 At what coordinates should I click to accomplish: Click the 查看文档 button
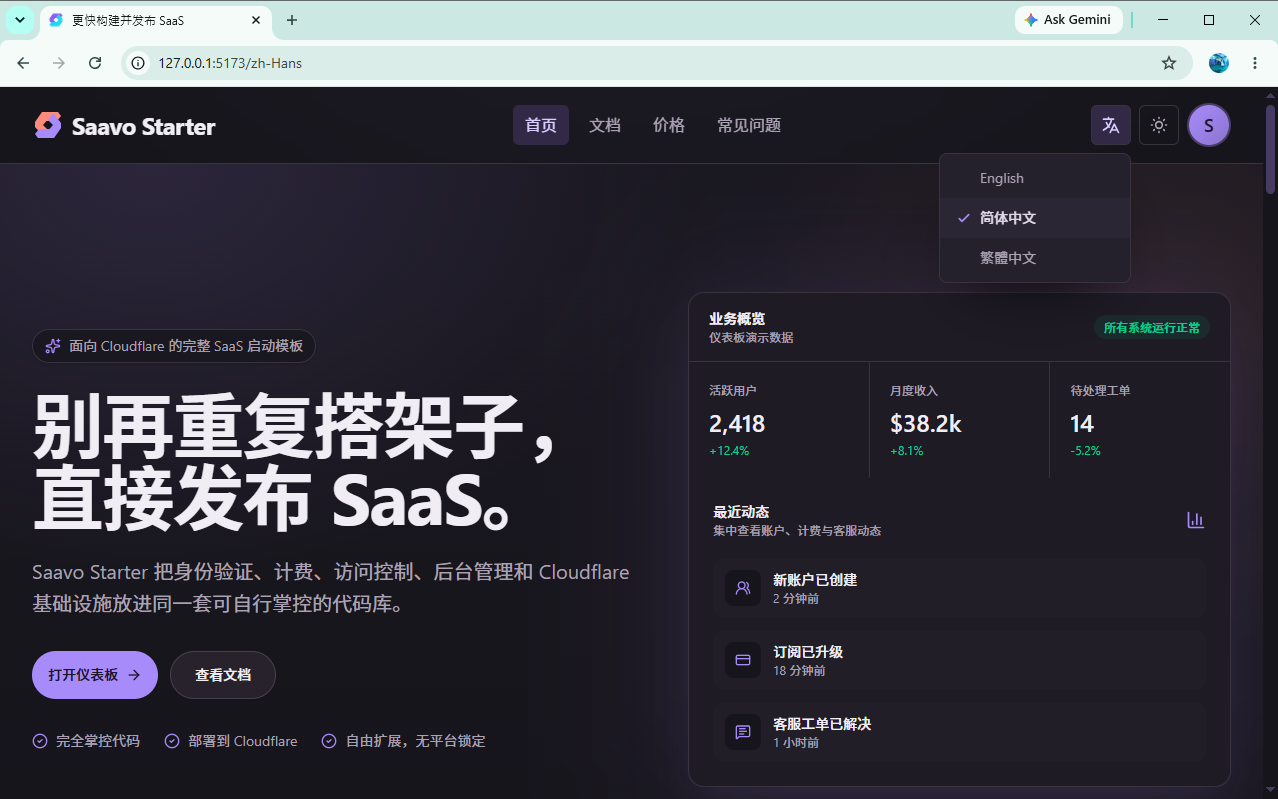click(223, 675)
